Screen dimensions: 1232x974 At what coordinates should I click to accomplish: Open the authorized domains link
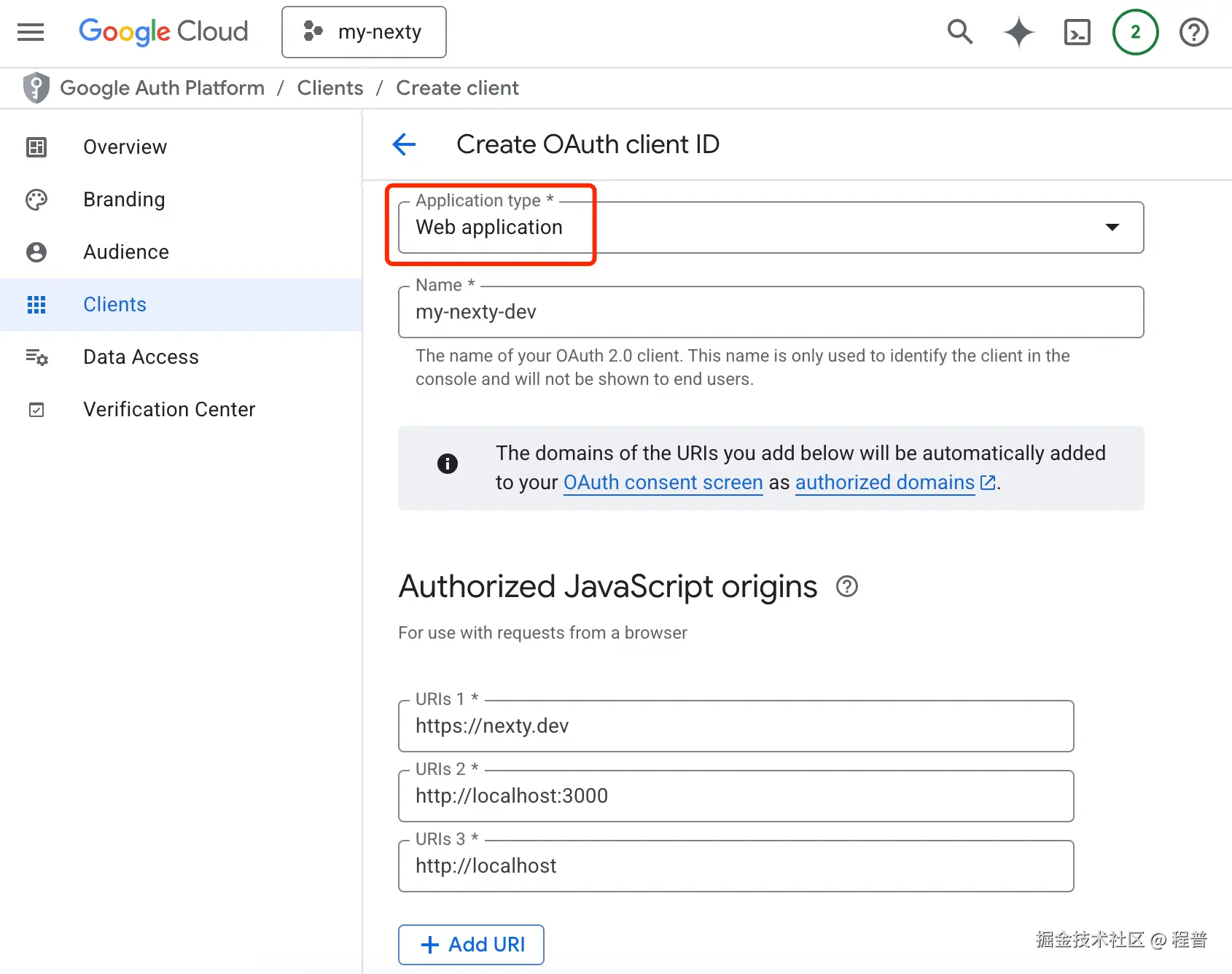[885, 483]
